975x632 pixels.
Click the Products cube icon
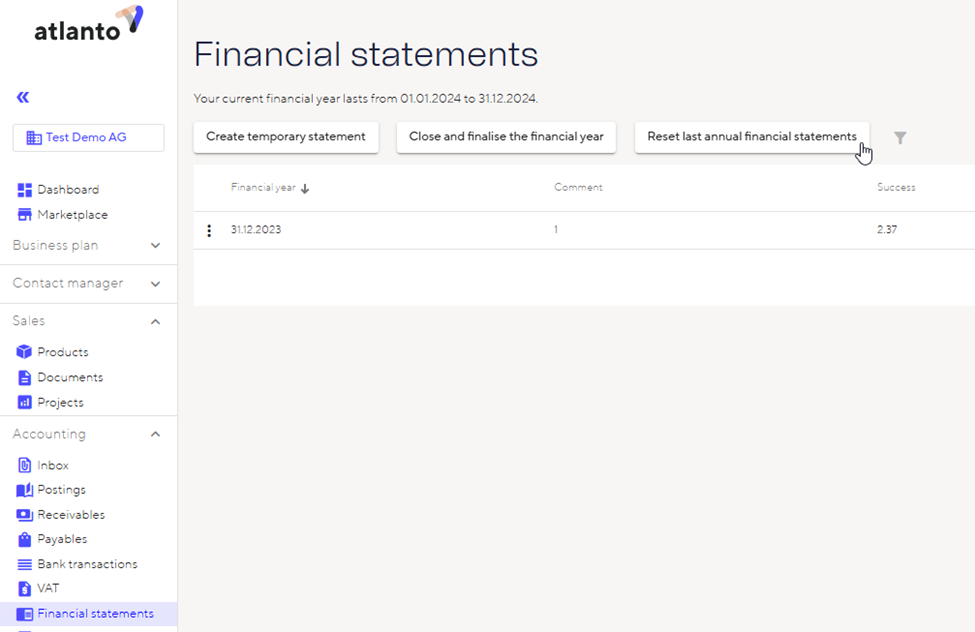click(x=25, y=352)
